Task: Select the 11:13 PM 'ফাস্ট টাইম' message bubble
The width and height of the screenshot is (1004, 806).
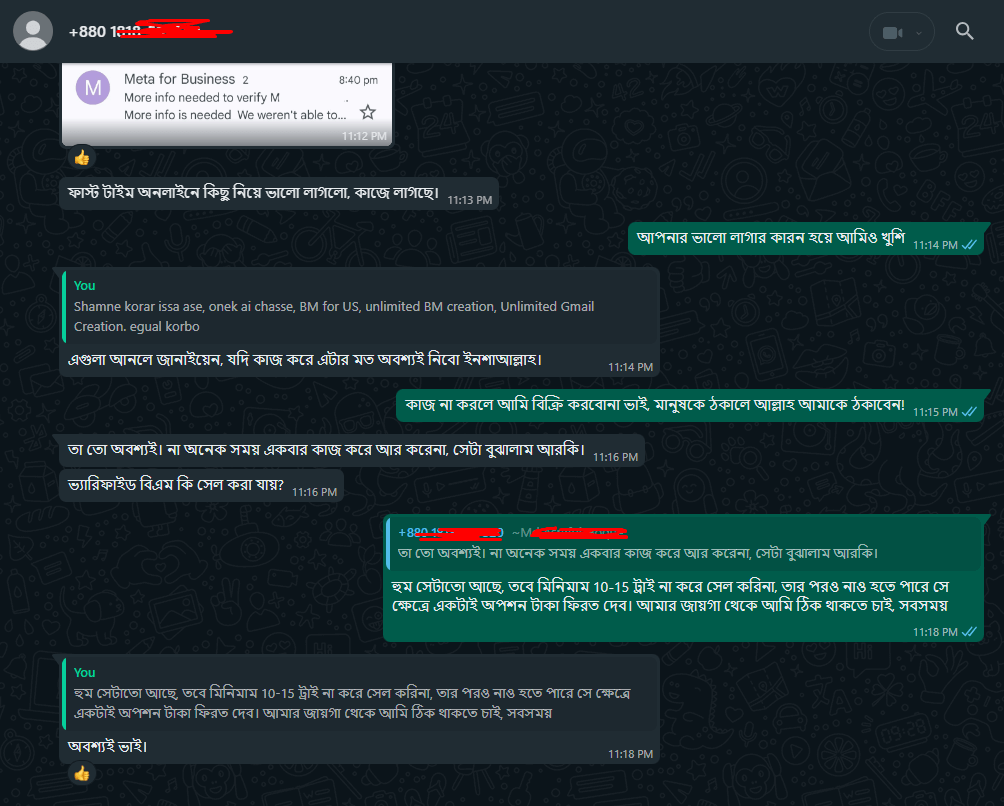Action: 279,193
